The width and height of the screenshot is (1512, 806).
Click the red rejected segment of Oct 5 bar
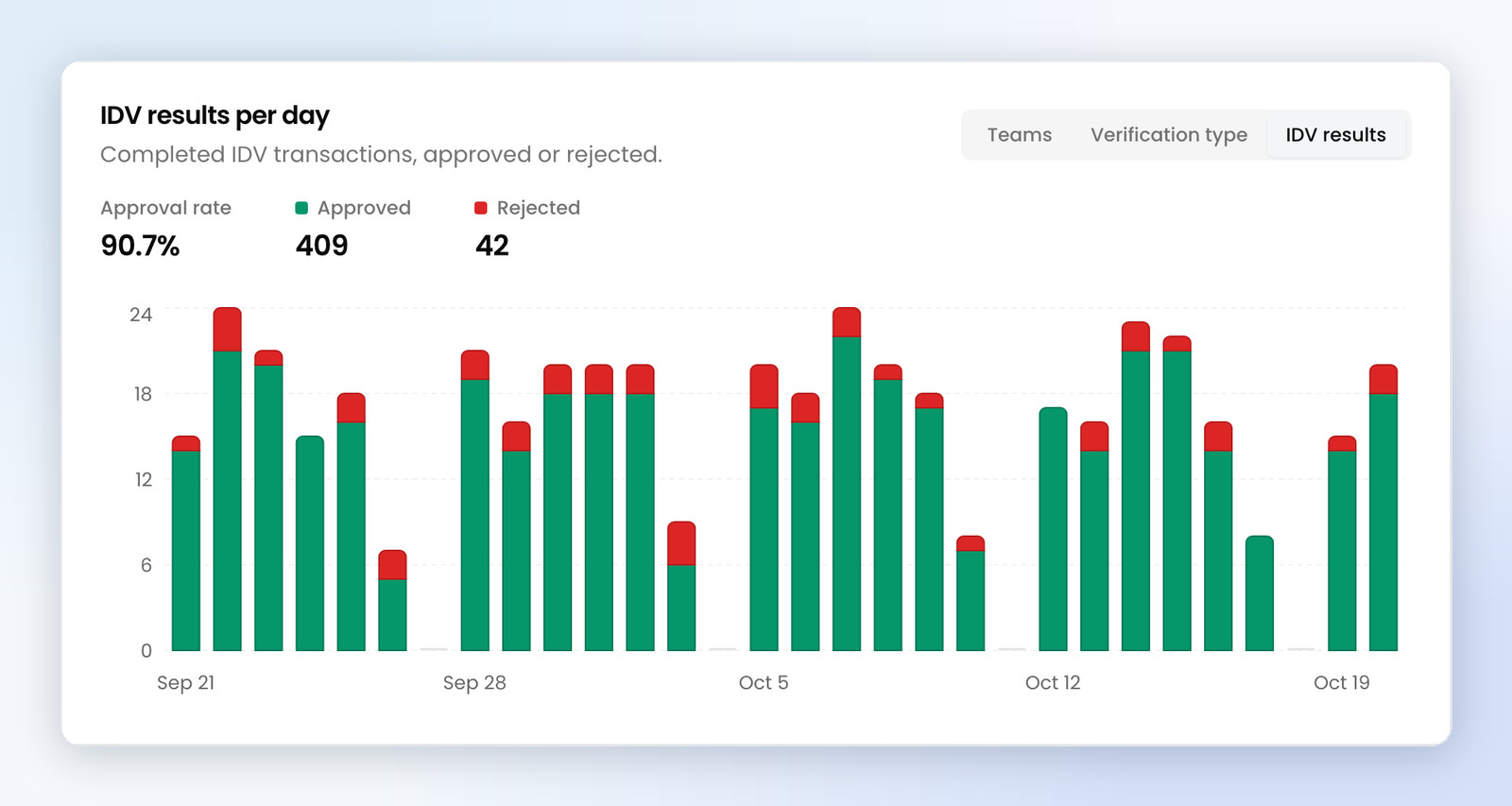coord(765,386)
